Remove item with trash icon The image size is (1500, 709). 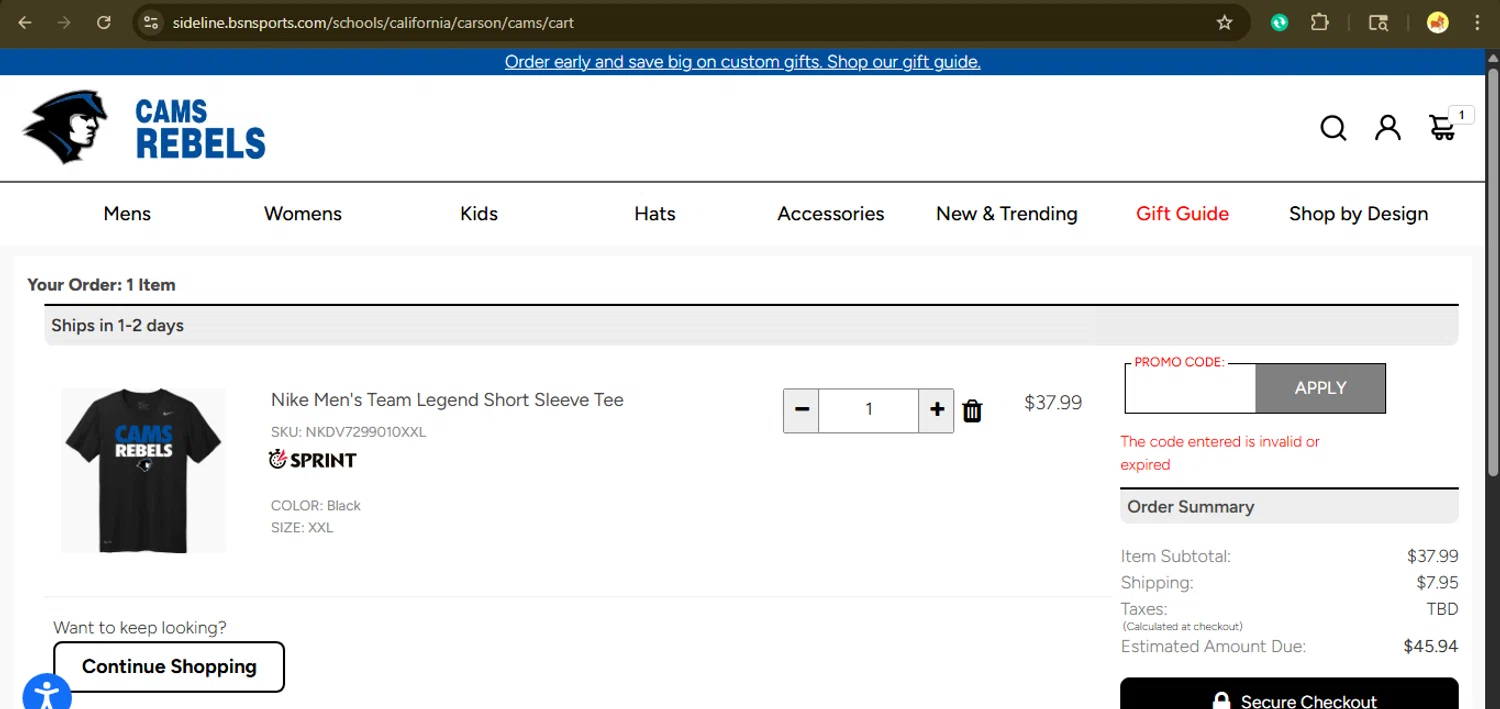tap(972, 411)
